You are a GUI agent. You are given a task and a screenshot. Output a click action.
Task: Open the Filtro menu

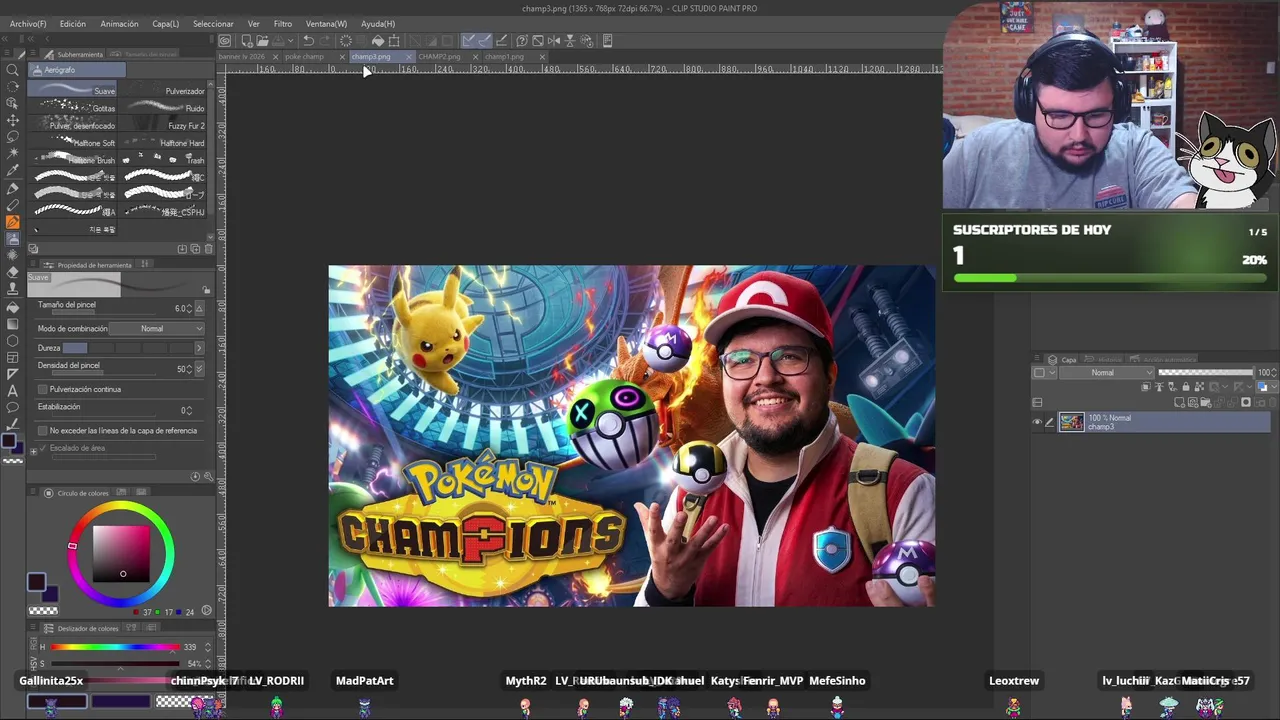coord(283,23)
